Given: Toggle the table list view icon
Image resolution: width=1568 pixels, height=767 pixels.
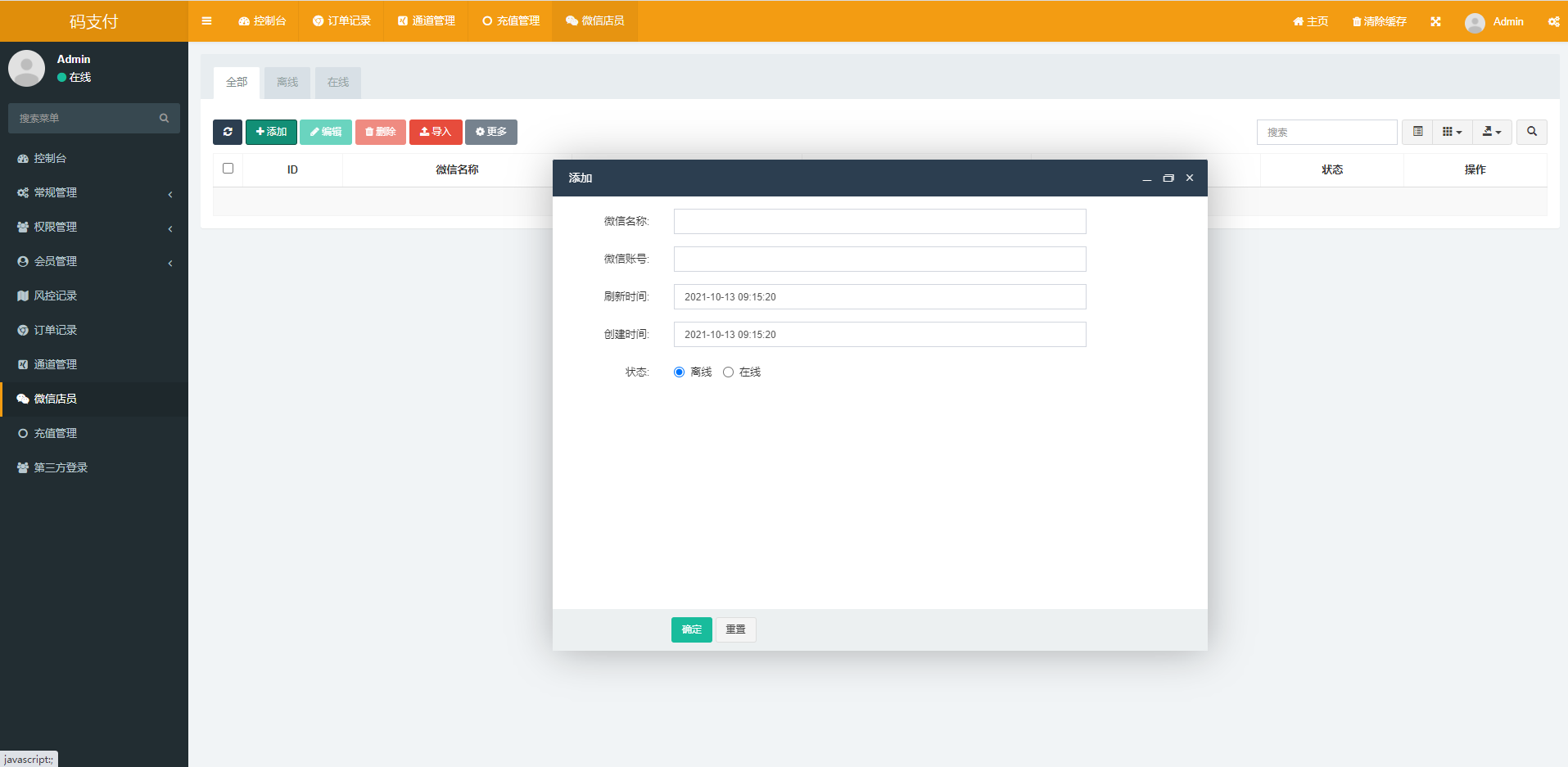Looking at the screenshot, I should 1417,132.
